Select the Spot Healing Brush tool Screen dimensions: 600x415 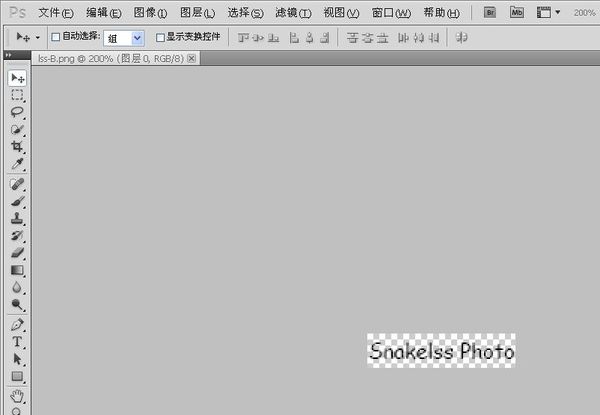tap(17, 184)
